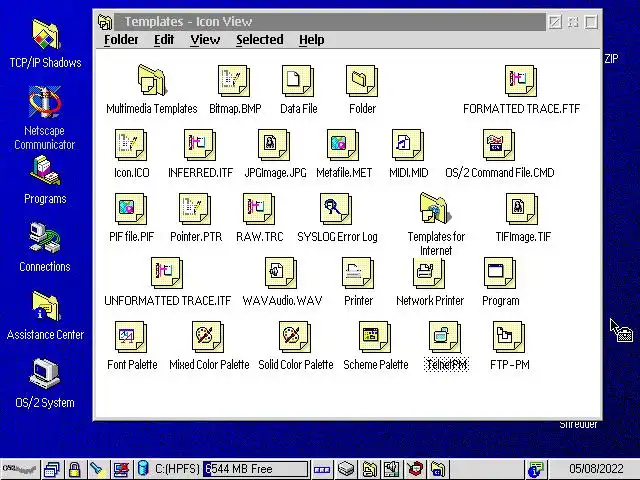Viewport: 640px width, 480px height.
Task: Select the Network Printer template
Action: (429, 273)
